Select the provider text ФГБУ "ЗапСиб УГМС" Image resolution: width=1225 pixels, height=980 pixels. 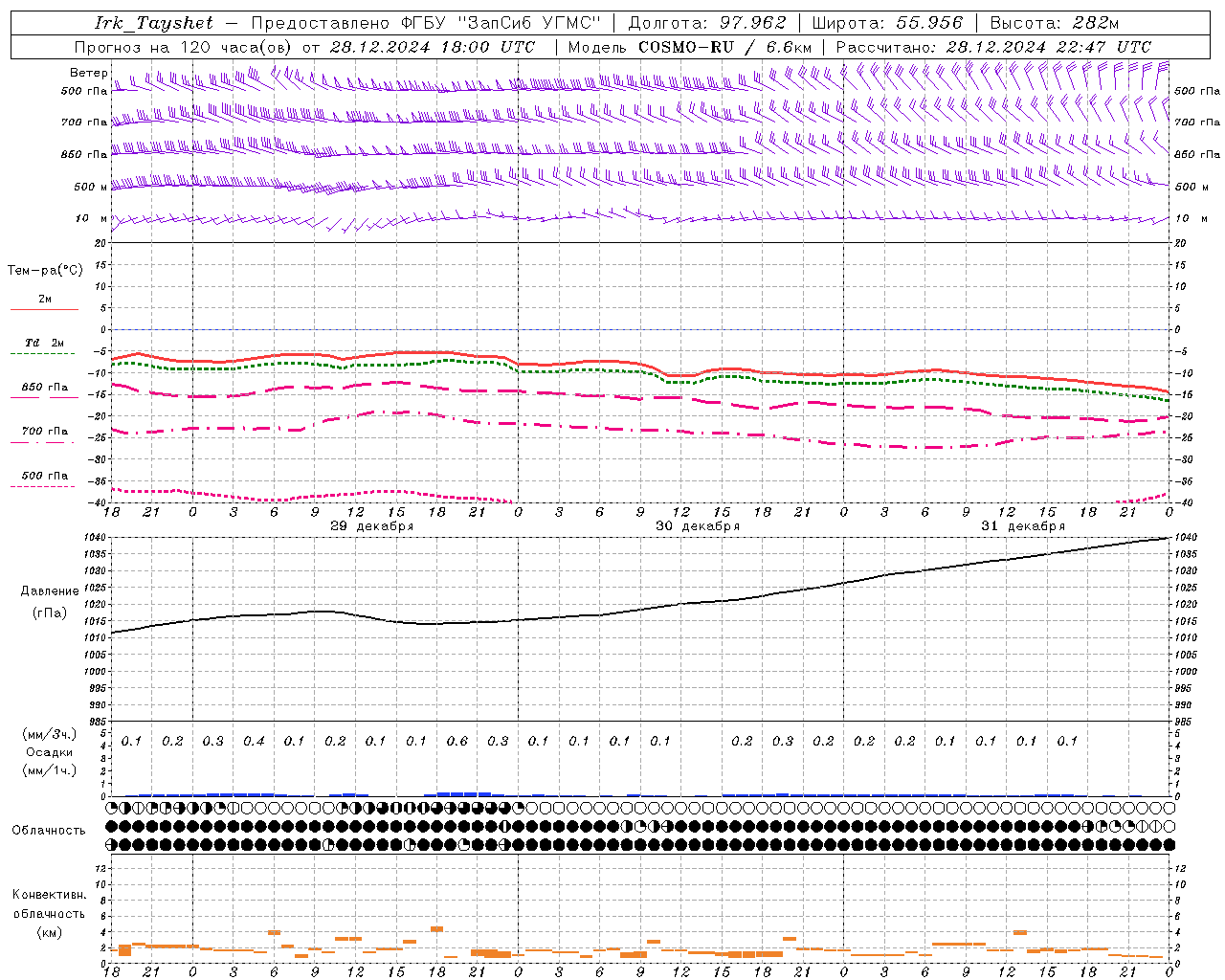(502, 23)
